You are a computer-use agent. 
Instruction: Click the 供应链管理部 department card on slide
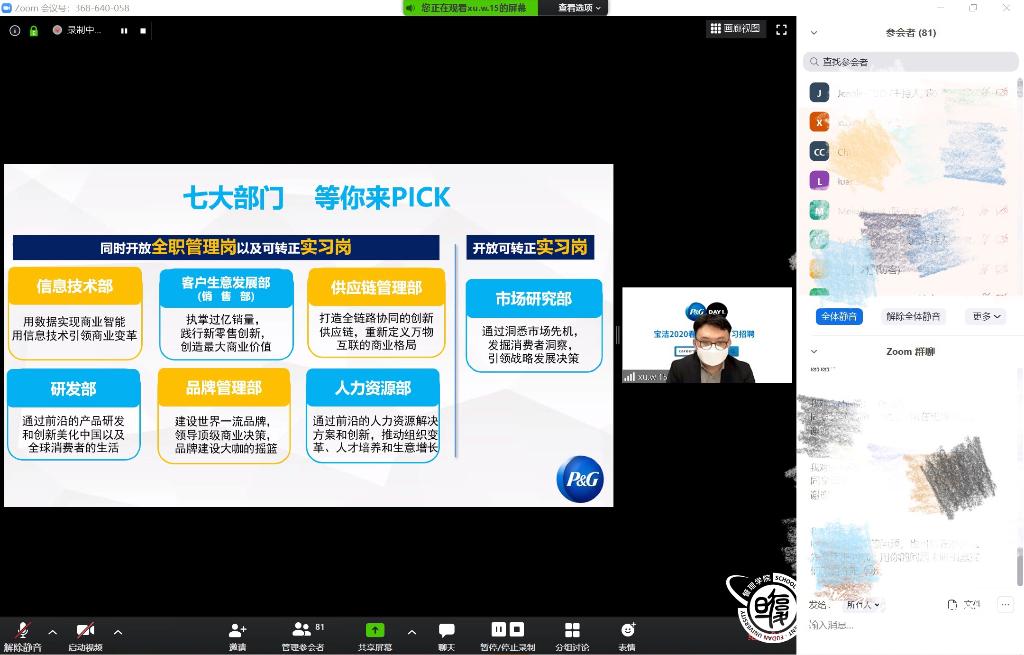[x=376, y=313]
